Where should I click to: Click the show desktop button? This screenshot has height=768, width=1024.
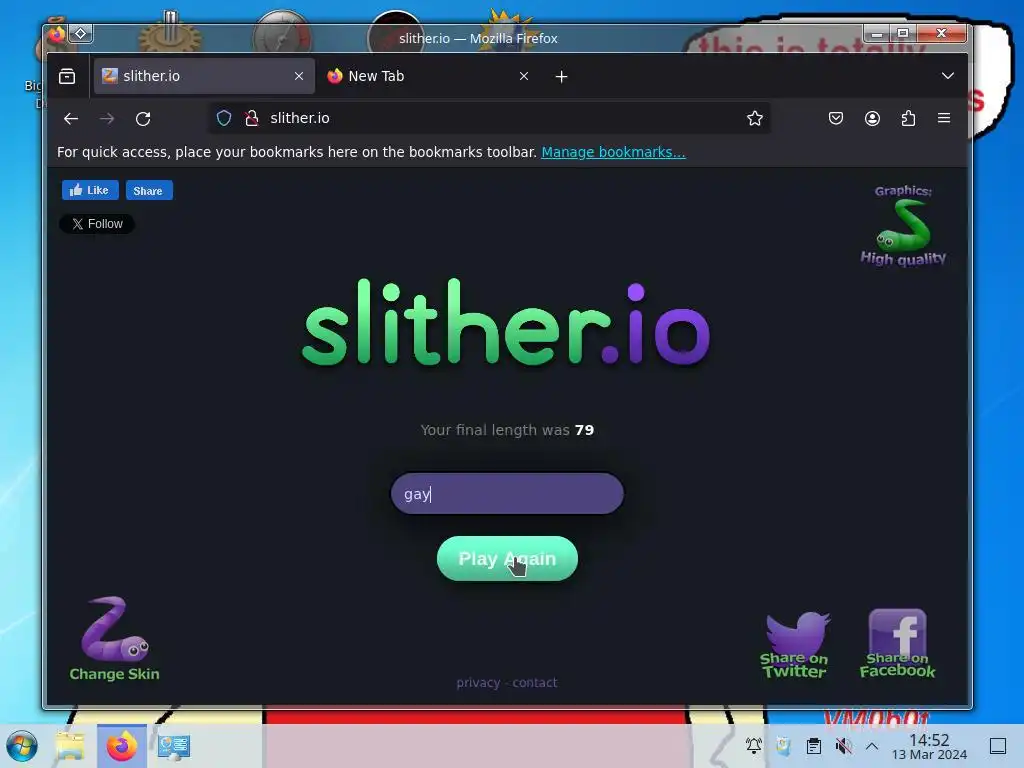coord(998,746)
